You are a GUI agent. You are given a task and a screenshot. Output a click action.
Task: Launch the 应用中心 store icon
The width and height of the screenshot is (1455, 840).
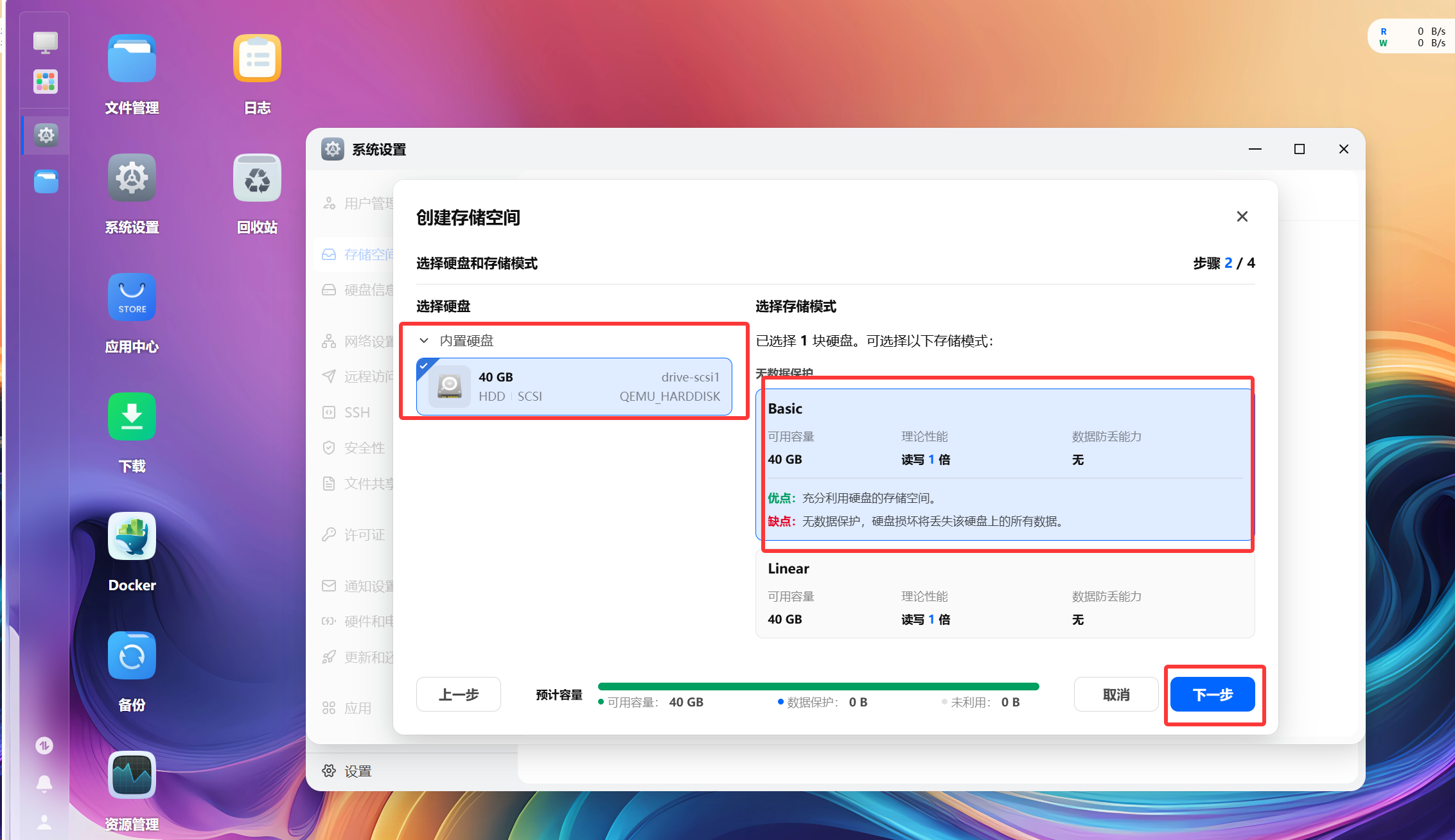(132, 298)
